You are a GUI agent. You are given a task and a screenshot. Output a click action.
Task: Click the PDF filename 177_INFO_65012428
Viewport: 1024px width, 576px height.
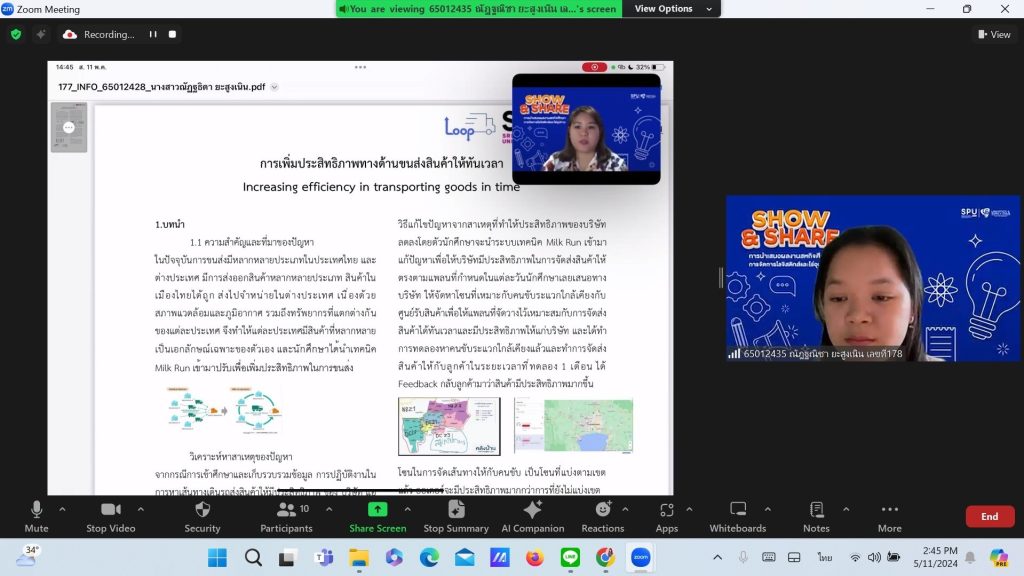point(161,87)
